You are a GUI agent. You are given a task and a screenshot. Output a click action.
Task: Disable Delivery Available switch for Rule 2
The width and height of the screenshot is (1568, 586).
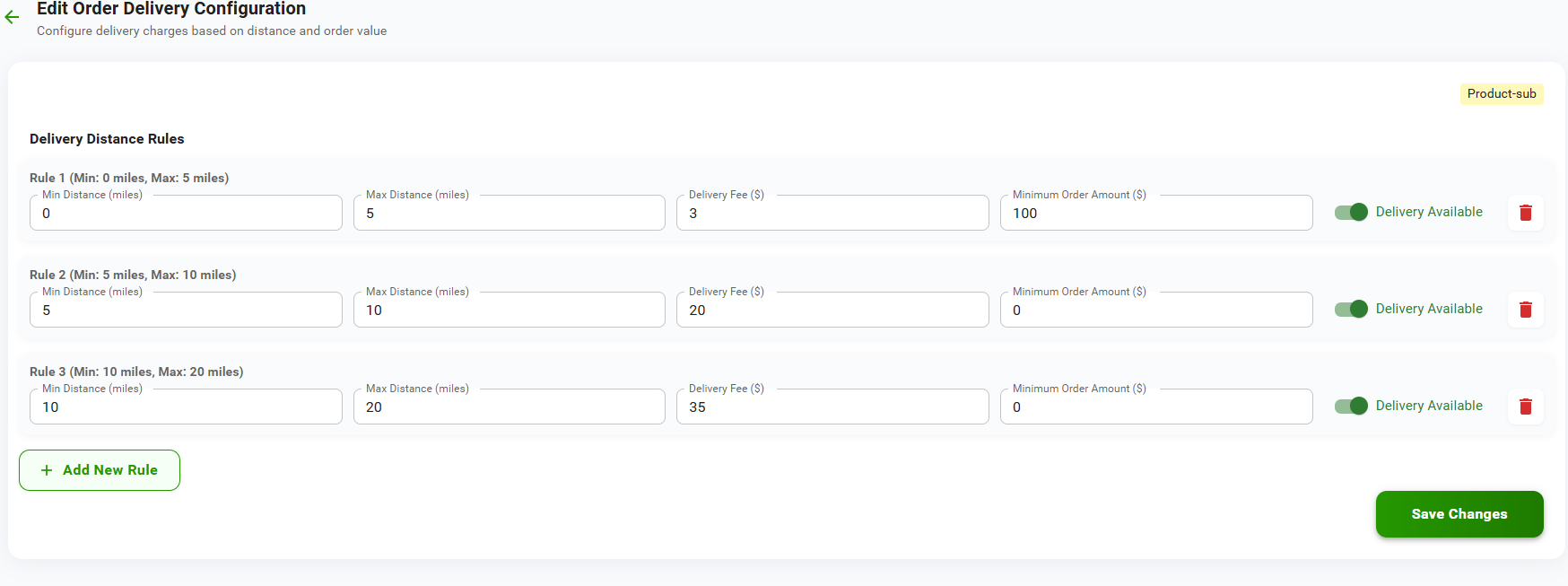1351,310
